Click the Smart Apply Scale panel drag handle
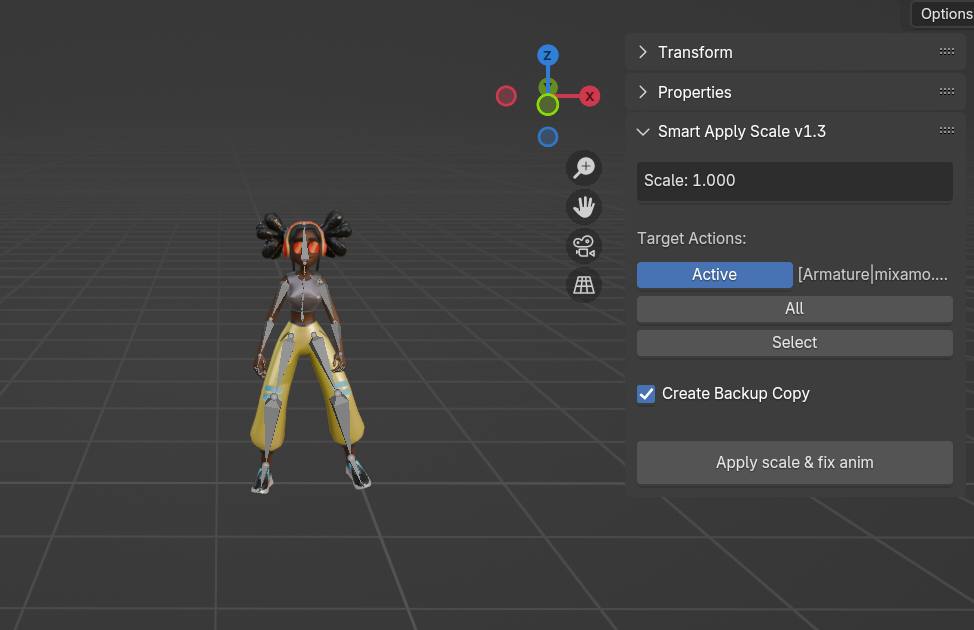The width and height of the screenshot is (974, 630). tap(947, 130)
